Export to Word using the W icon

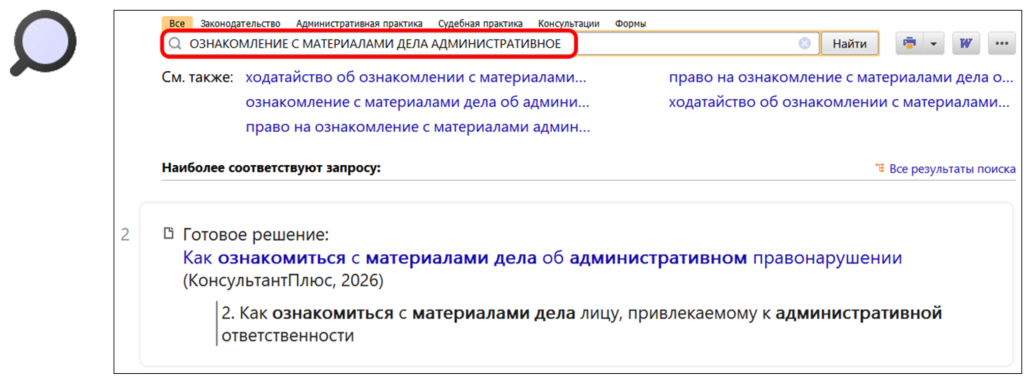966,44
